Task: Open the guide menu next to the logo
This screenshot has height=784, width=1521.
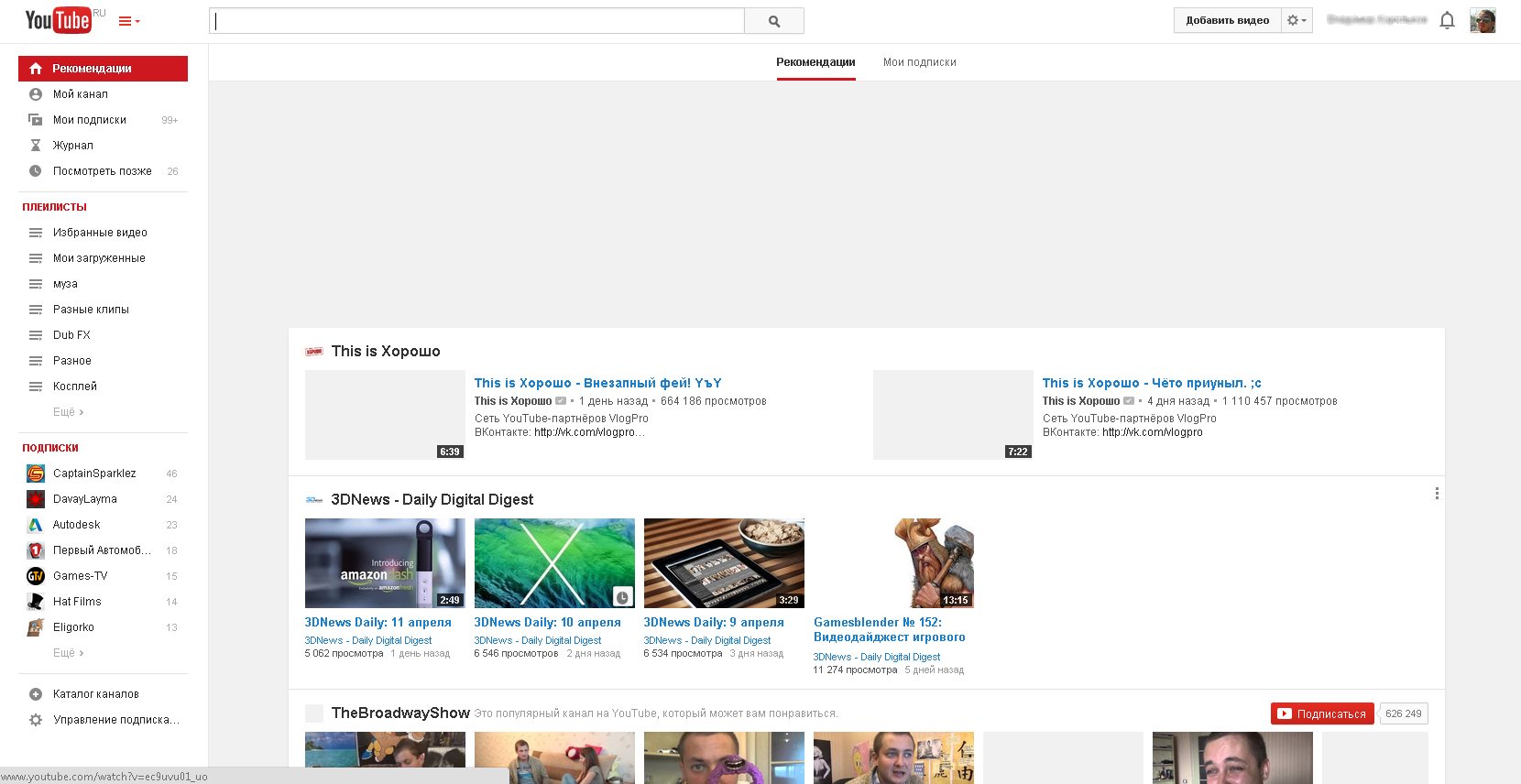Action: (x=129, y=21)
